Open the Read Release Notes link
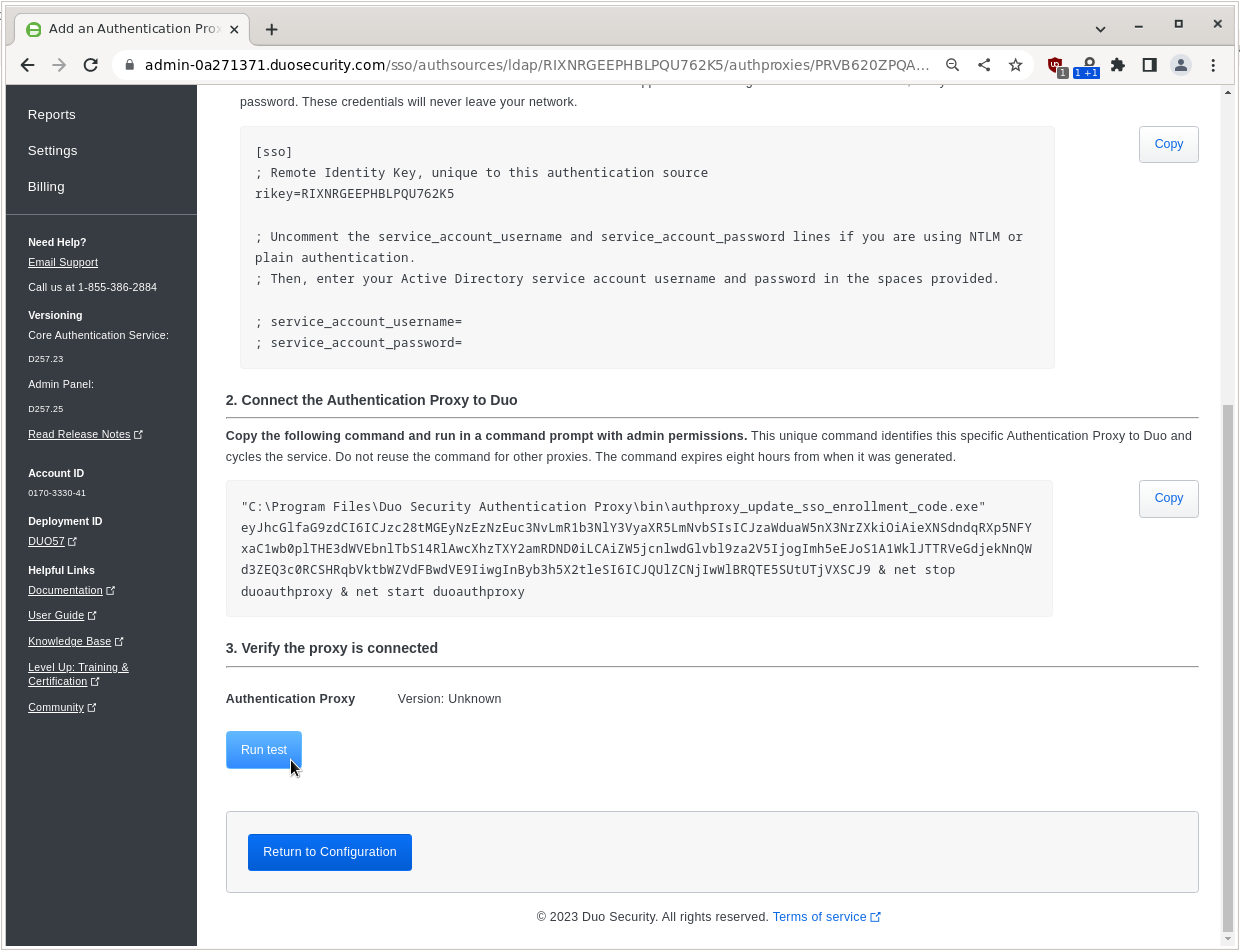This screenshot has height=950, width=1240. coord(85,434)
